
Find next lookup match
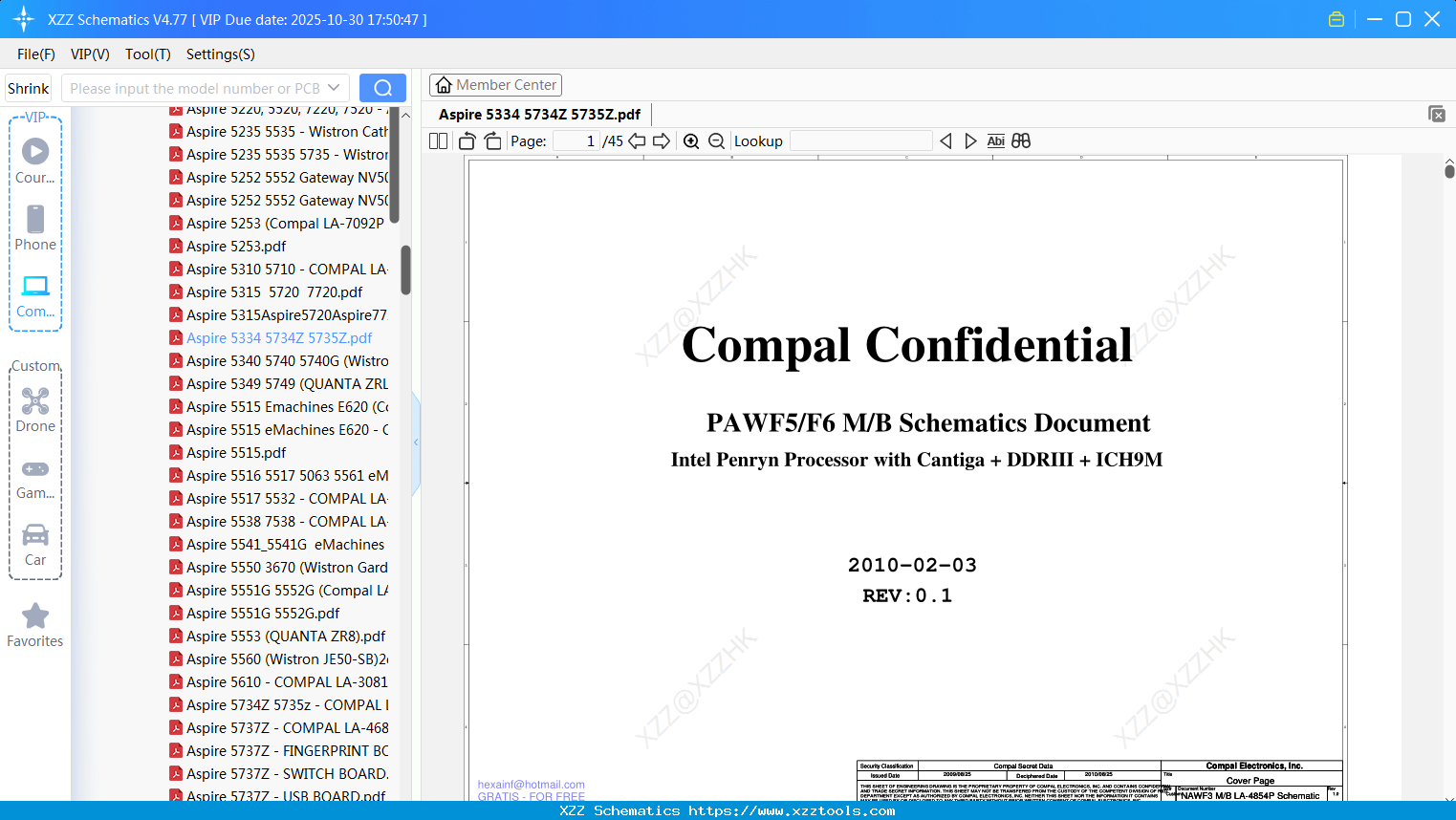(x=970, y=141)
